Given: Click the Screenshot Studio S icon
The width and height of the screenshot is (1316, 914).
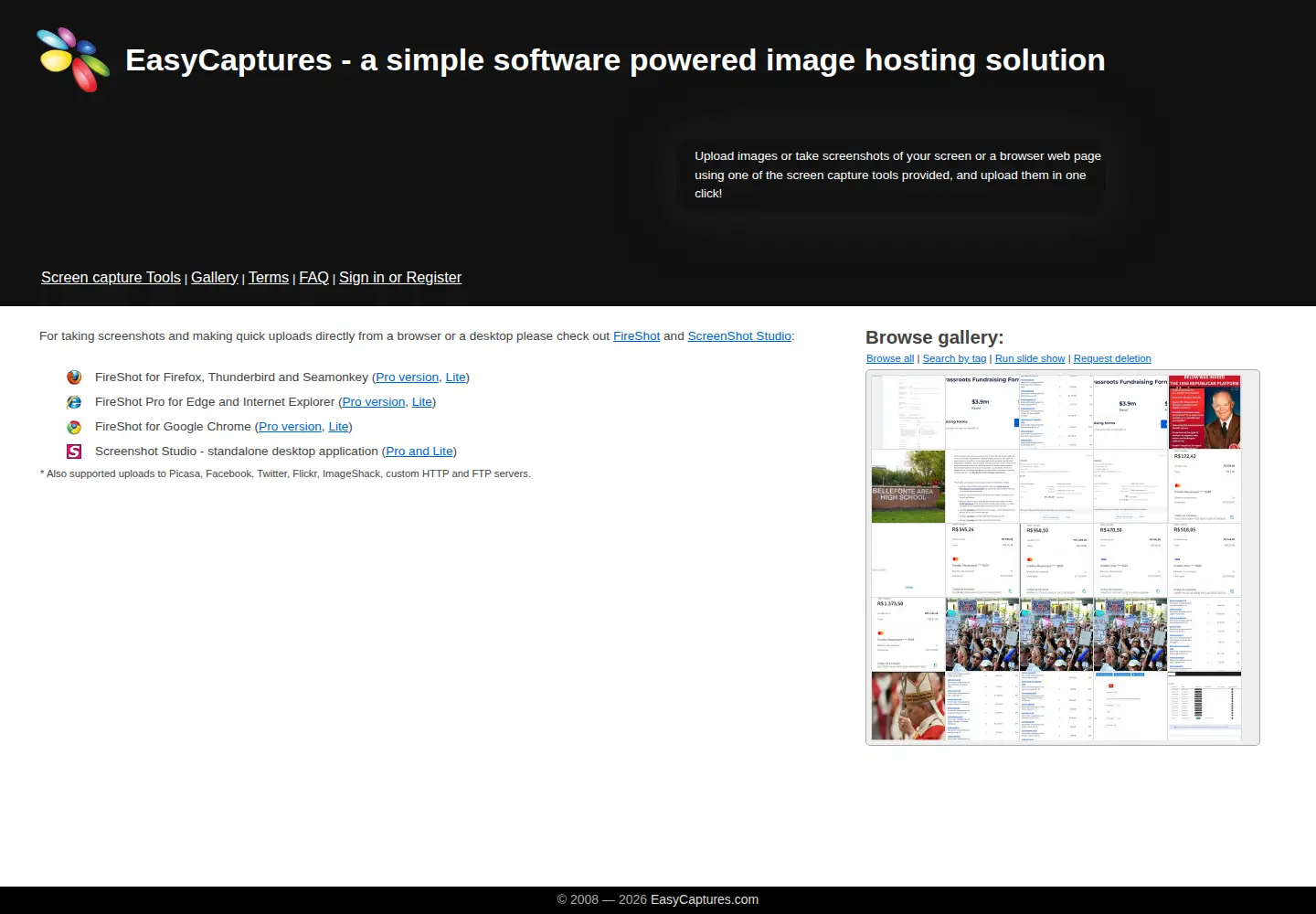Looking at the screenshot, I should click(x=74, y=452).
